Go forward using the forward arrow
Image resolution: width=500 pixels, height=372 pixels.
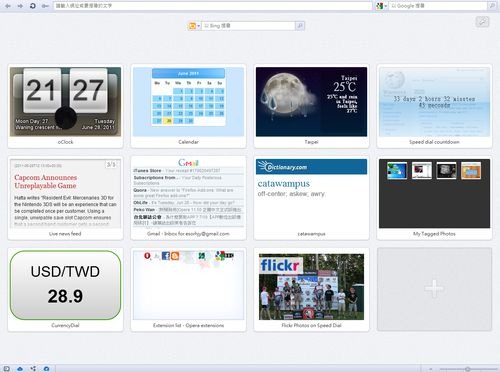[20, 6]
